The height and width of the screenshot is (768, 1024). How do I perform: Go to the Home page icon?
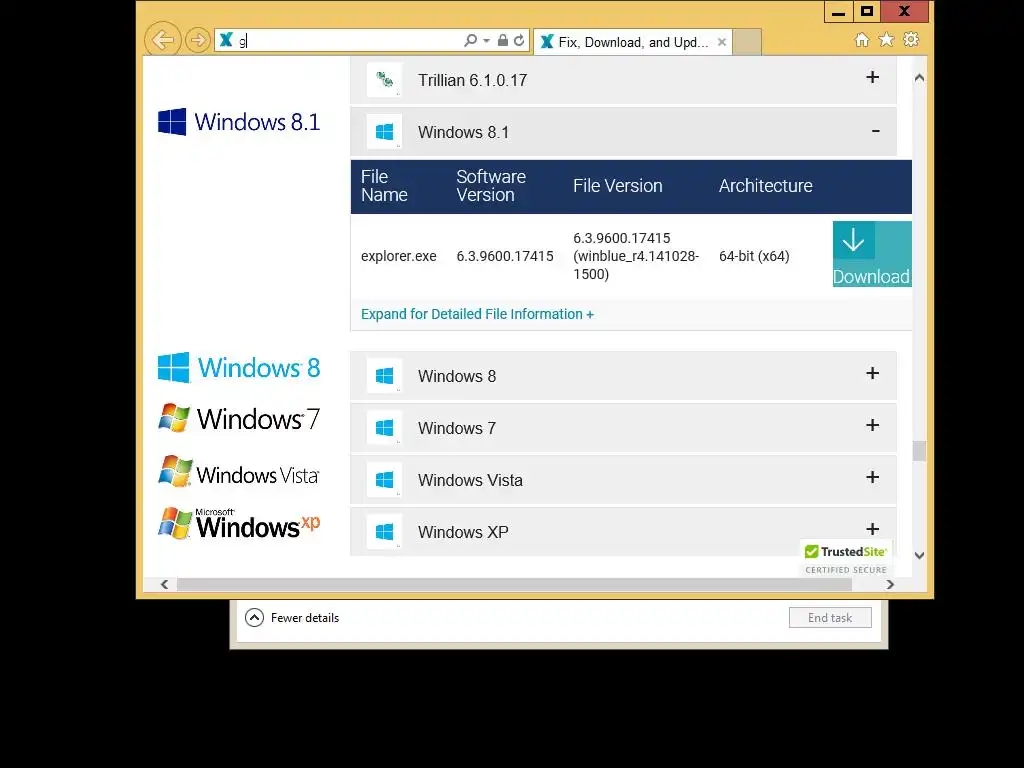click(862, 40)
